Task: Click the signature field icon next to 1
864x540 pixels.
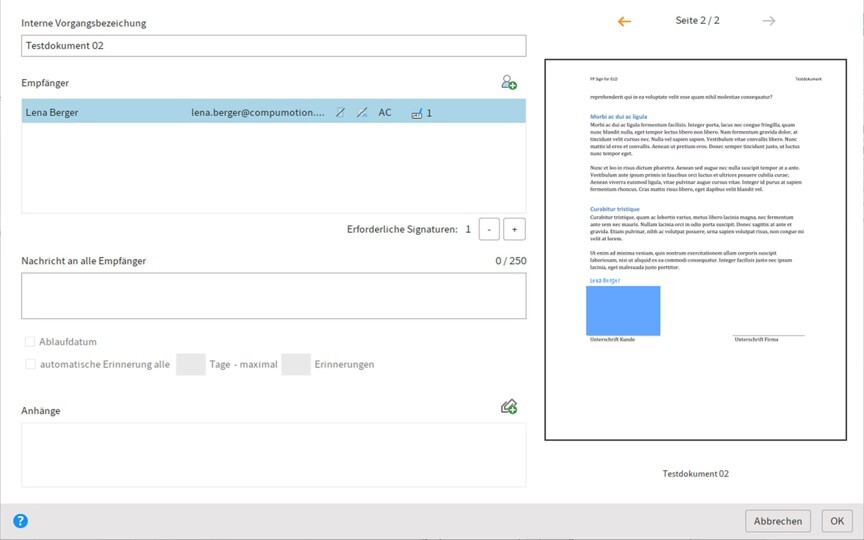Action: pos(417,113)
